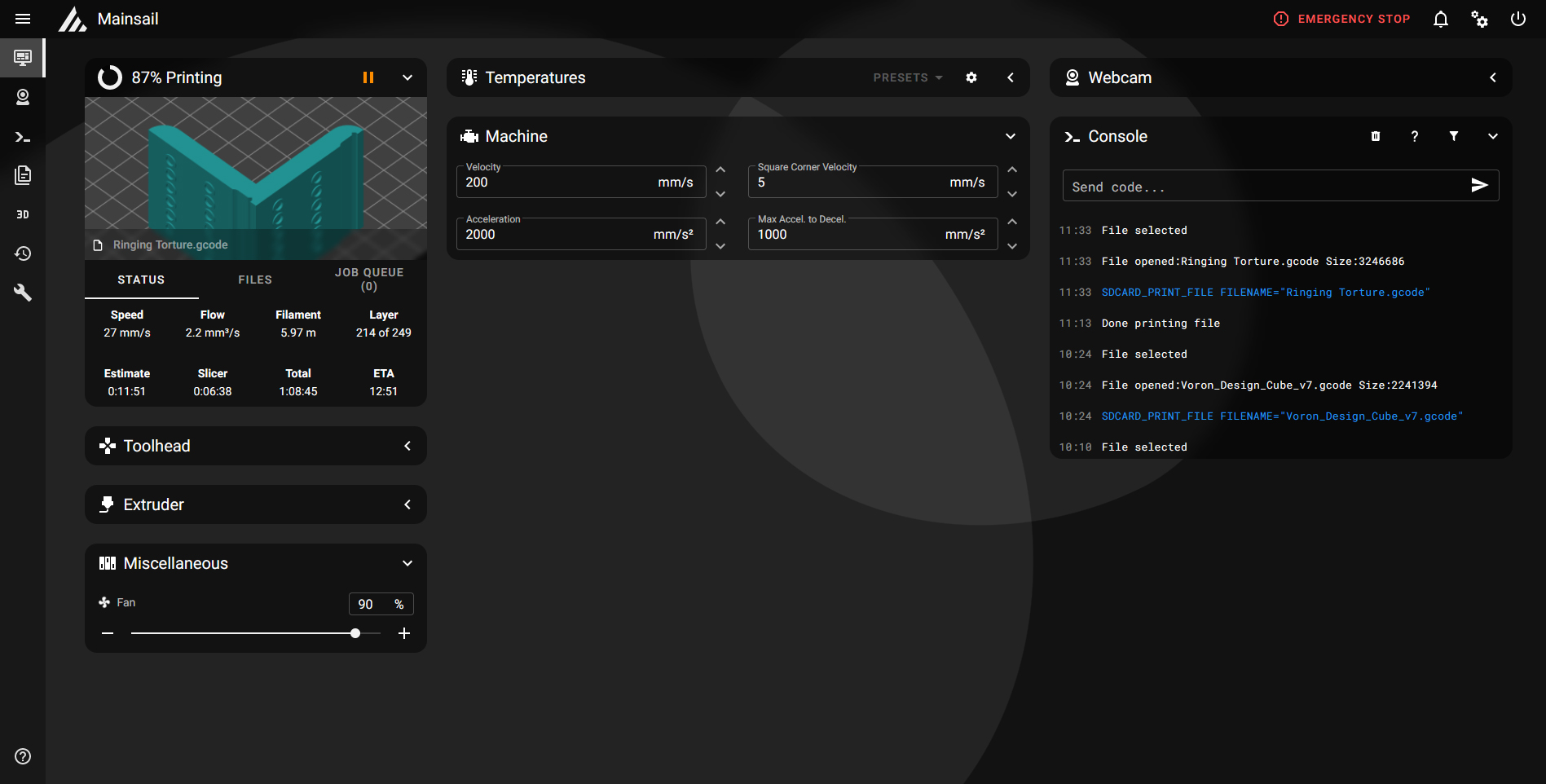Open the hamburger navigation menu

coord(23,19)
